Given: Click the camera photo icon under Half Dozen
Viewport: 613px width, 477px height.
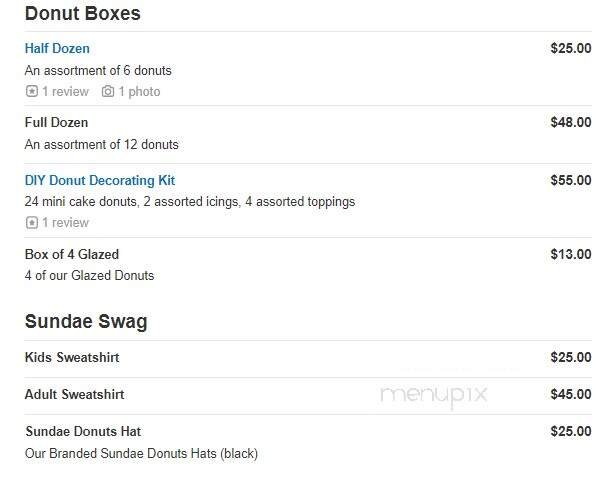Looking at the screenshot, I should 108,92.
